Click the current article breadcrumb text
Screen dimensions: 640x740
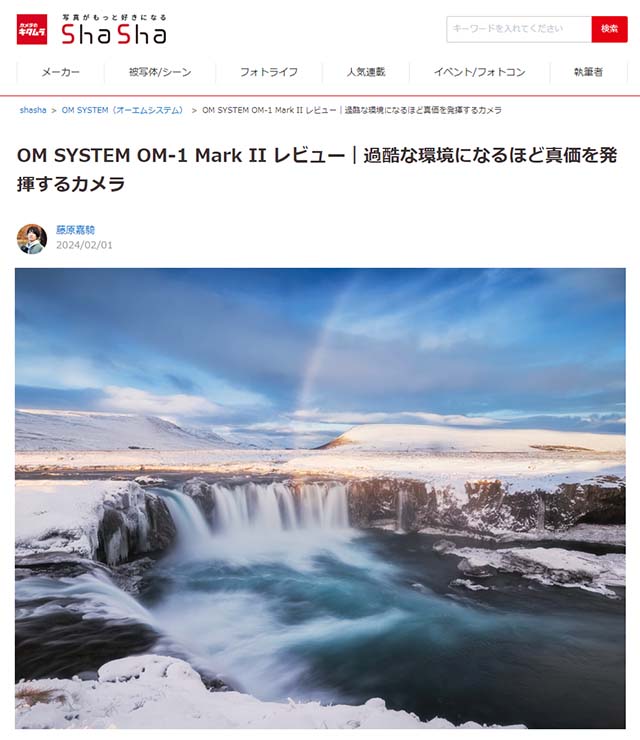[x=352, y=110]
